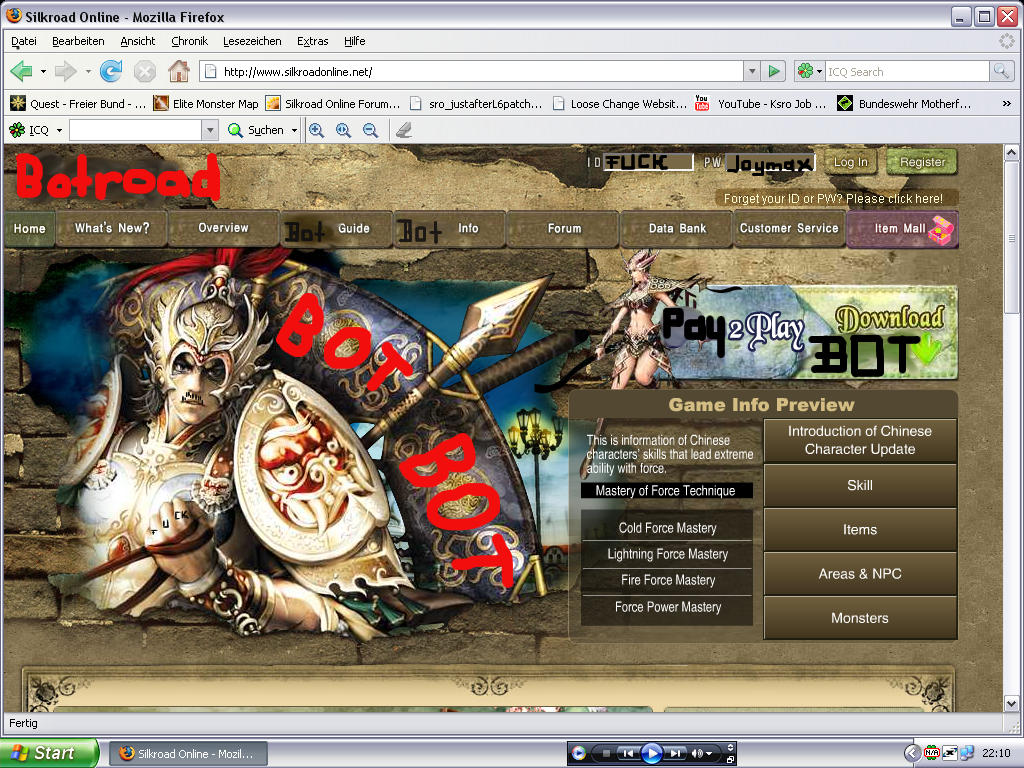
Task: Click the Home icon in navigation toolbar
Action: [178, 71]
